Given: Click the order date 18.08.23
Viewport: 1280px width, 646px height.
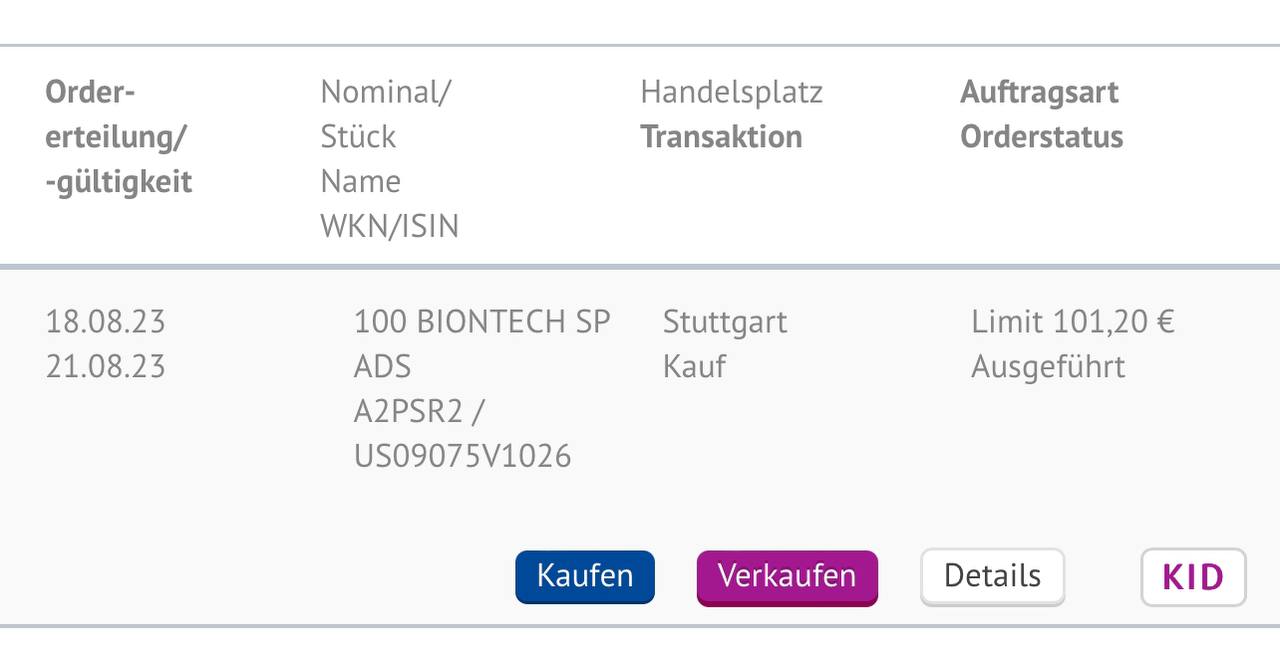Looking at the screenshot, I should 108,322.
